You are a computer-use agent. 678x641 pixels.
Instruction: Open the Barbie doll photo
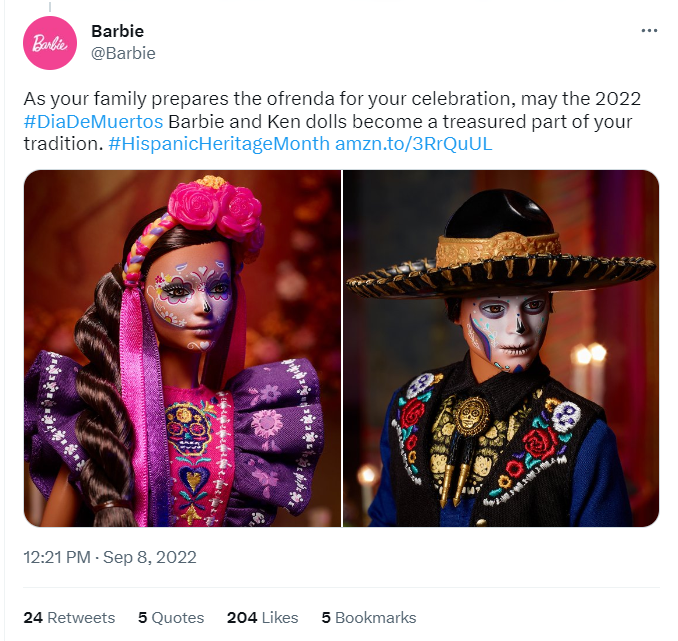click(x=182, y=348)
